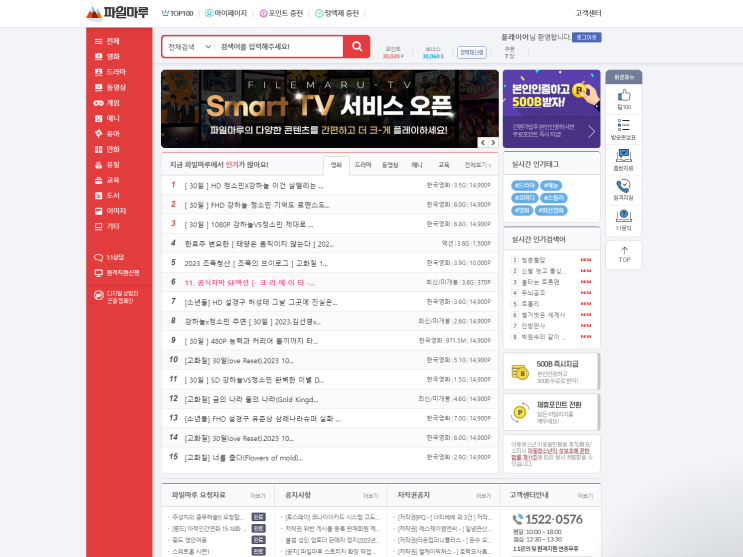743x557 pixels.
Task: Open rank 6 pink item '11. 공식자막 SF액션'
Action: (250, 283)
